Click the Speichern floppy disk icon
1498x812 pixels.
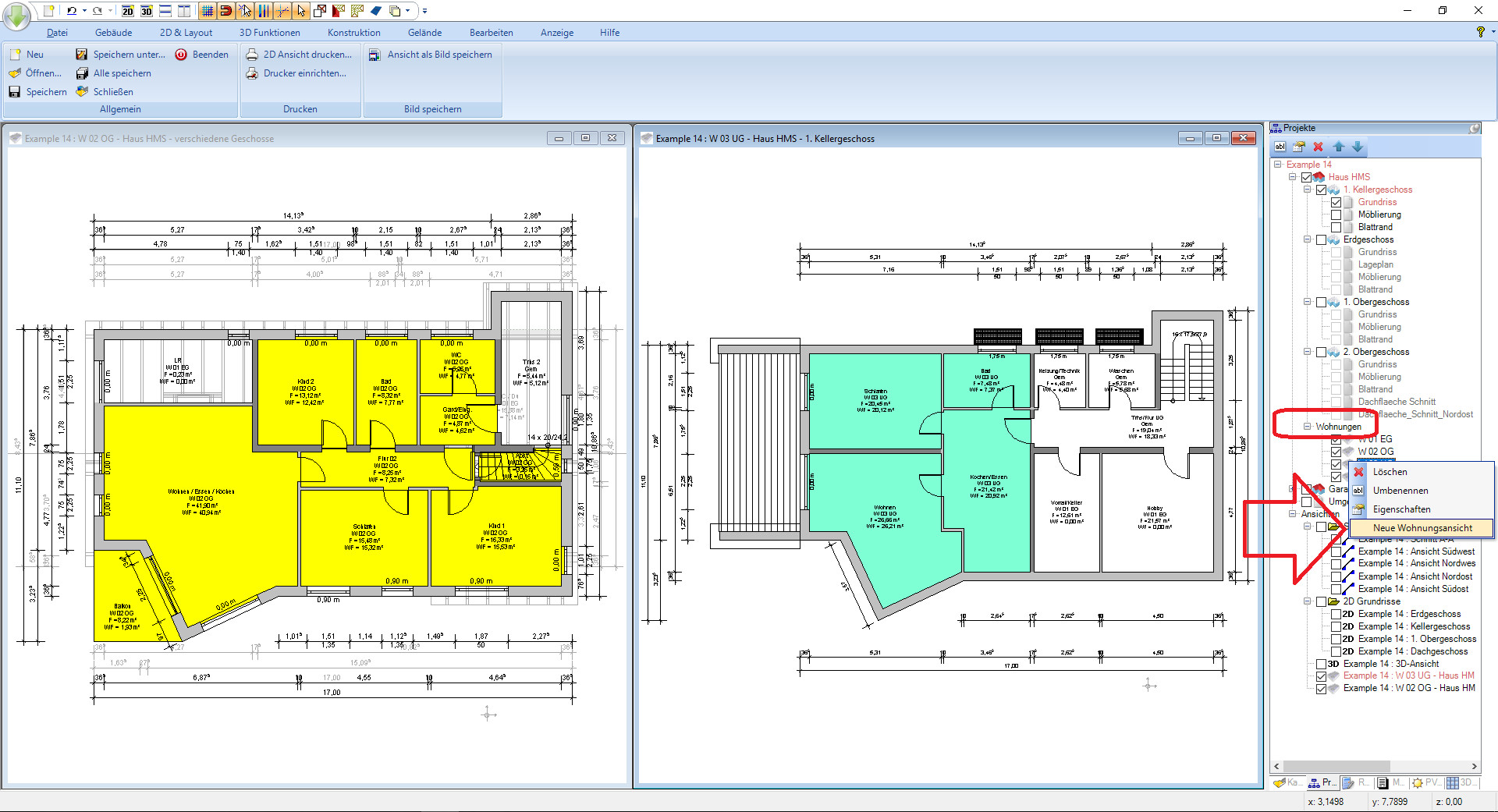pyautogui.click(x=15, y=92)
